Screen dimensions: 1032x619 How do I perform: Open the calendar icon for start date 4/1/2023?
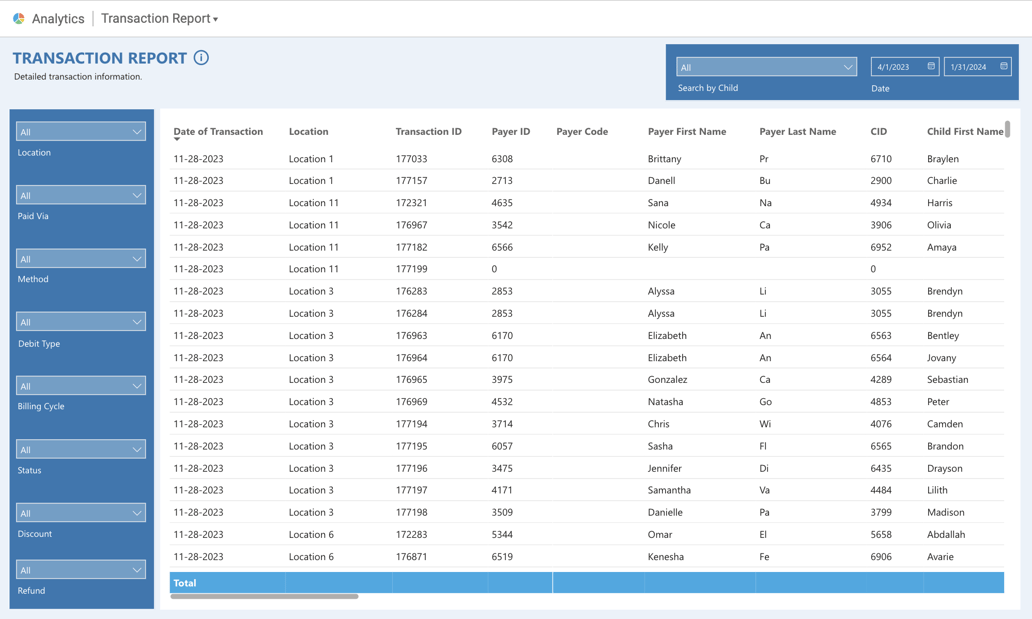pos(931,66)
